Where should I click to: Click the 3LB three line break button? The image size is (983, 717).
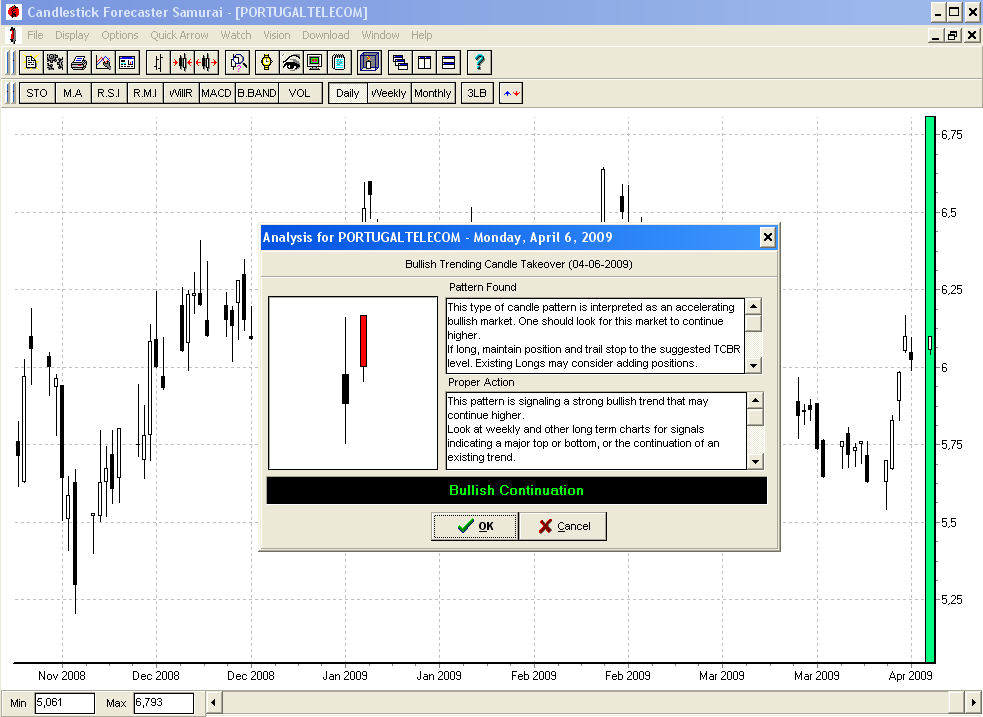tap(477, 93)
